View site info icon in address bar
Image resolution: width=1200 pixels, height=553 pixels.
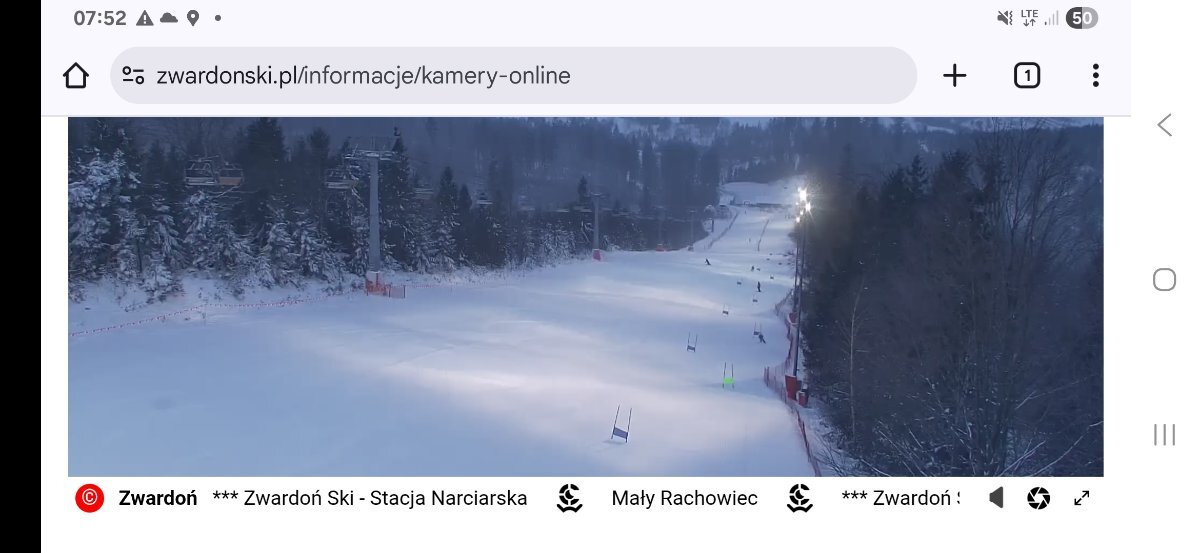click(133, 75)
